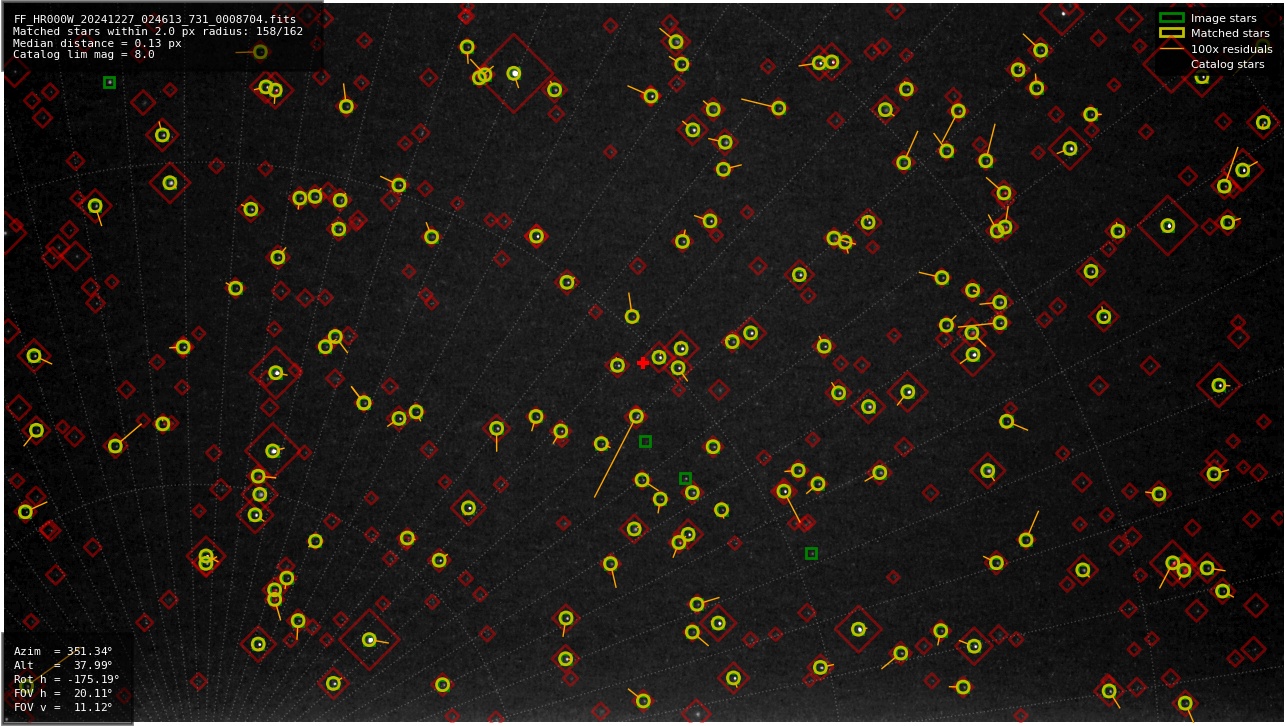Click the 'FOV h = 20.11°' readout
The image size is (1286, 726).
pyautogui.click(x=63, y=694)
